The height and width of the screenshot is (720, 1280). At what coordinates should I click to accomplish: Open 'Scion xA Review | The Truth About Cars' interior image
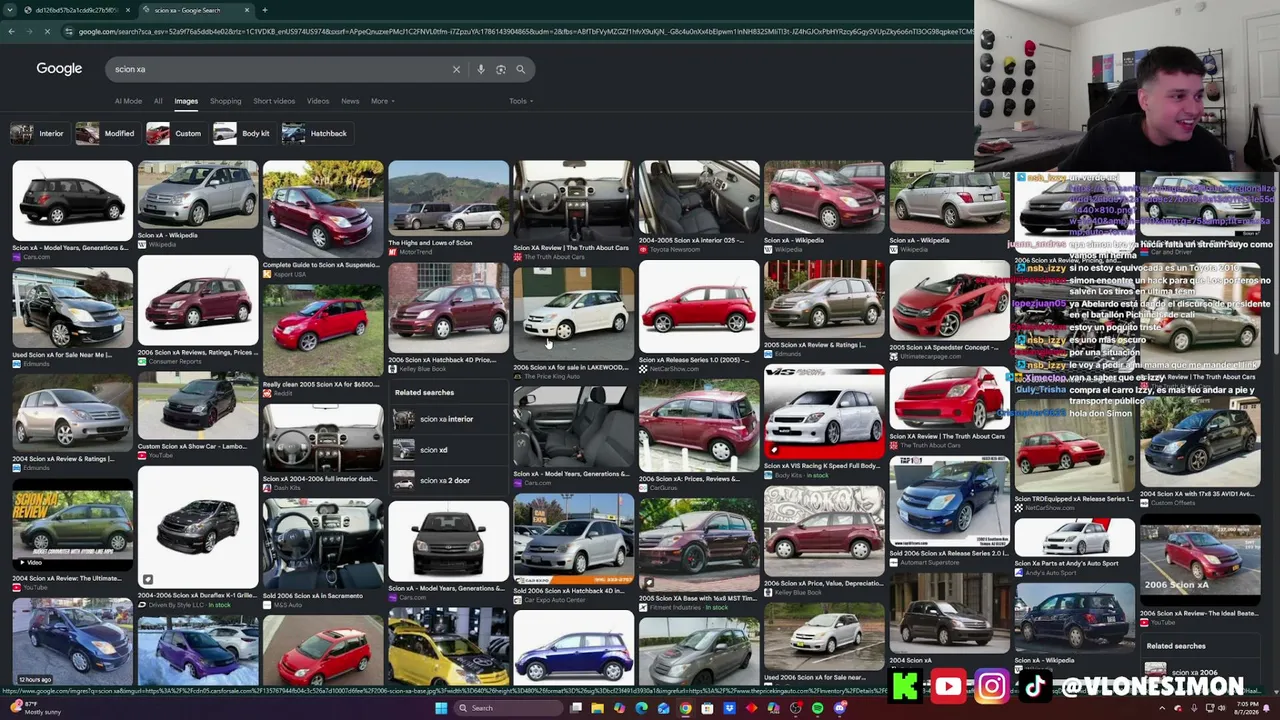click(573, 201)
